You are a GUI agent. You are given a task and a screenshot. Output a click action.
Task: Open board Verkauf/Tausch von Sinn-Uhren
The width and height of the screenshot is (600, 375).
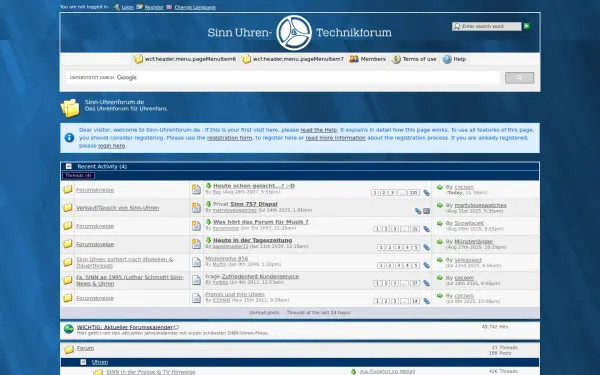117,208
